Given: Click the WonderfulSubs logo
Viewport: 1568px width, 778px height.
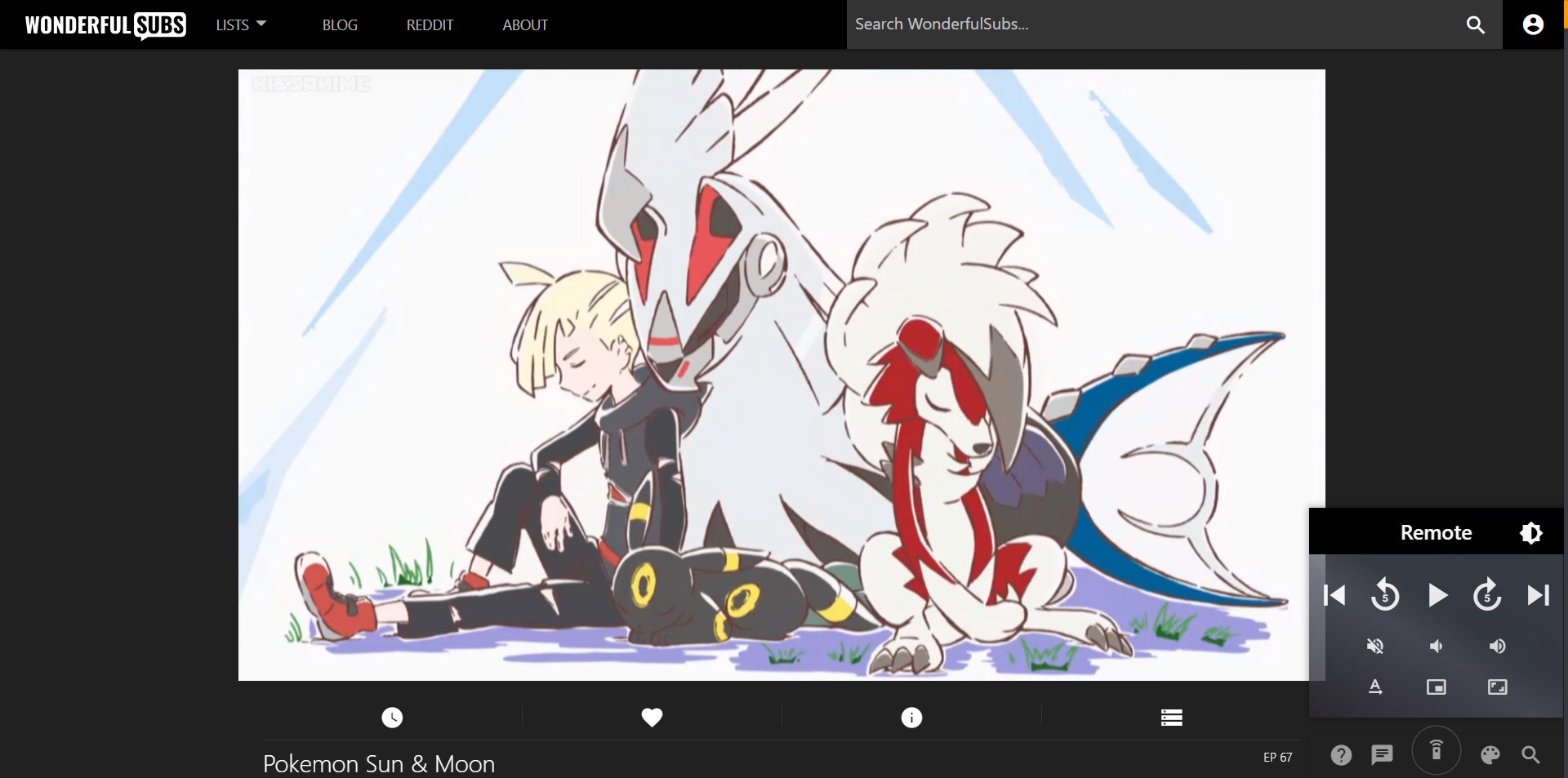Looking at the screenshot, I should coord(105,25).
